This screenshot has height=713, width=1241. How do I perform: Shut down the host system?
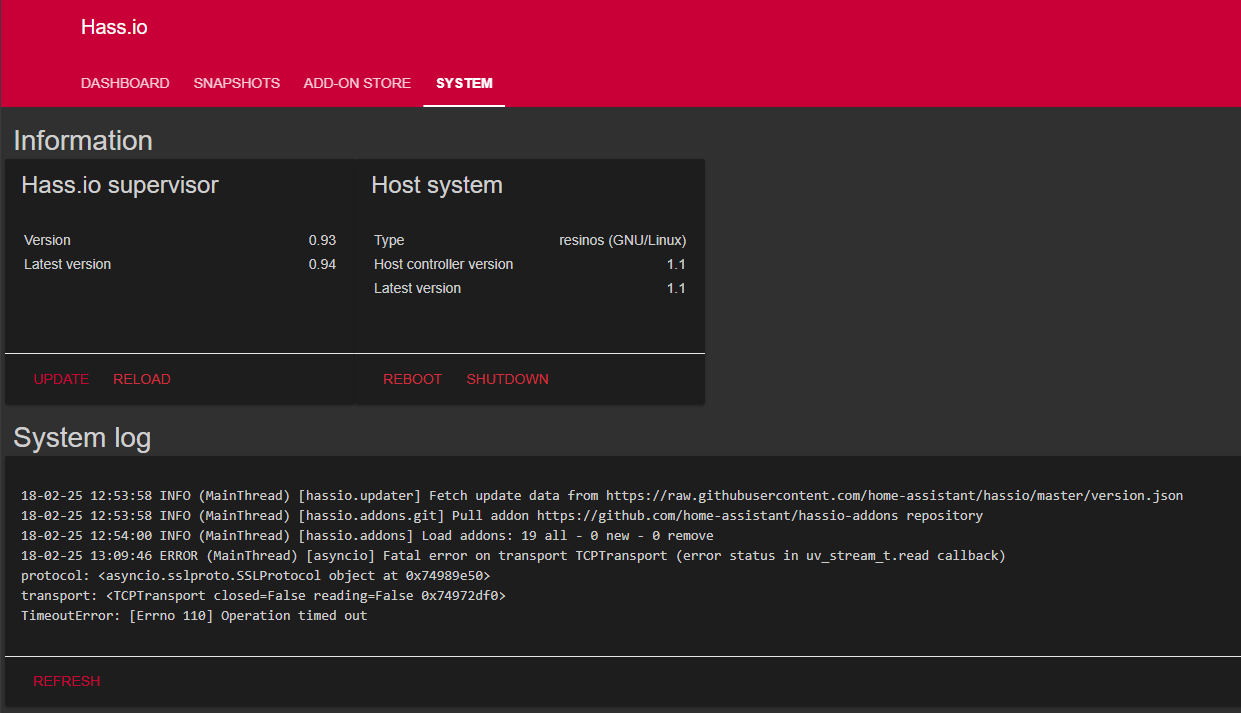(x=508, y=379)
